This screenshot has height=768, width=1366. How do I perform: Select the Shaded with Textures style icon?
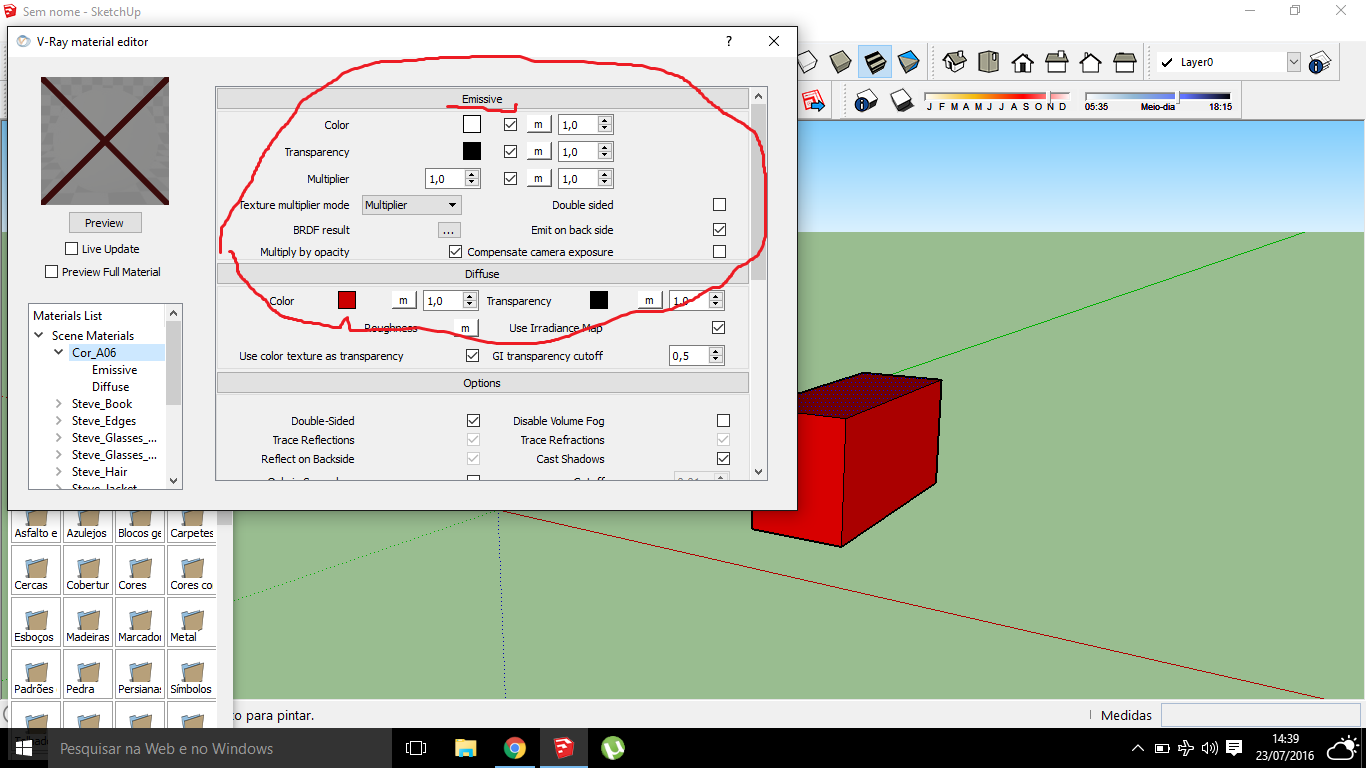pyautogui.click(x=875, y=62)
